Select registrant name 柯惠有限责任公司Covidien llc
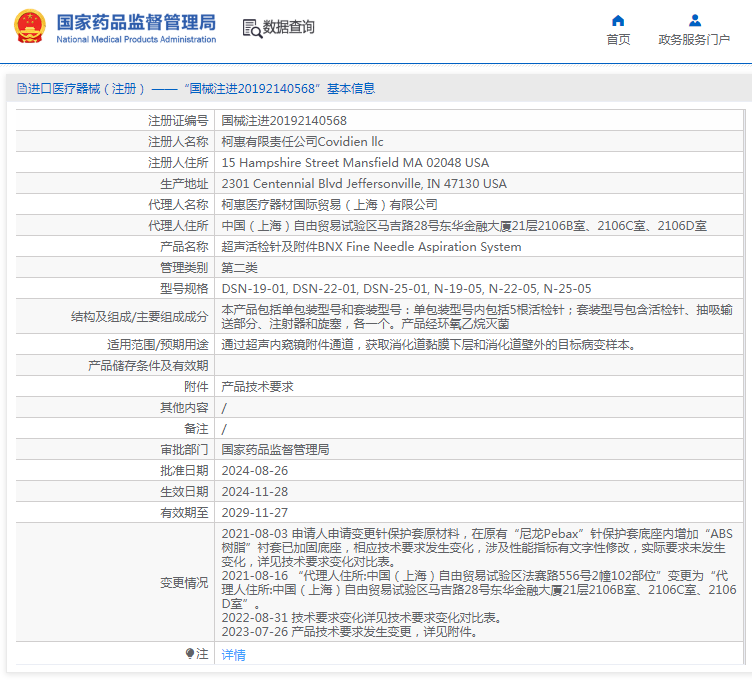 click(302, 141)
